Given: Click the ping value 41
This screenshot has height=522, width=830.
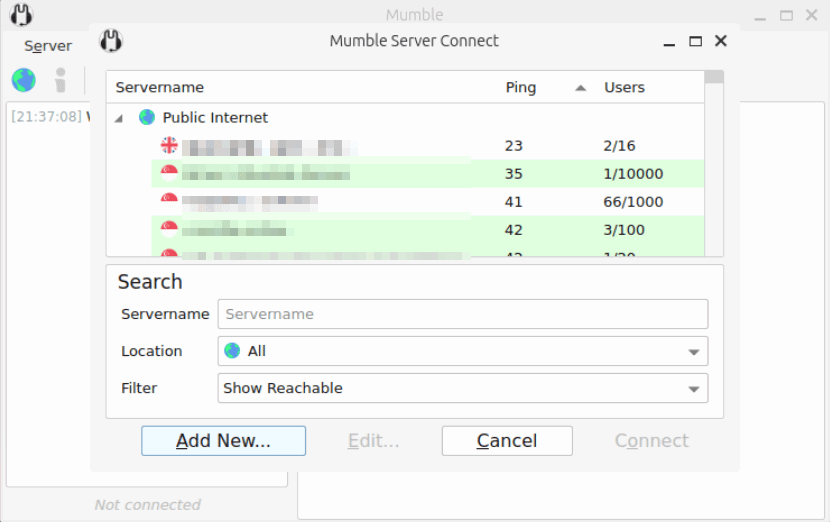Looking at the screenshot, I should pyautogui.click(x=513, y=202).
